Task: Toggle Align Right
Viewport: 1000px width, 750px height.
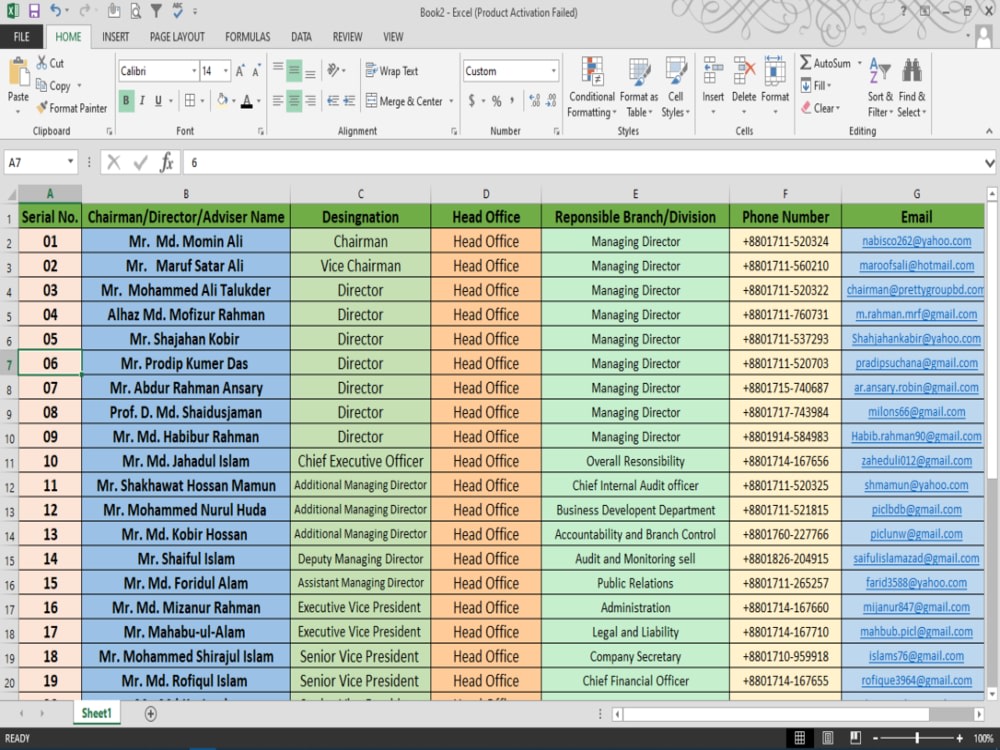Action: pyautogui.click(x=310, y=100)
